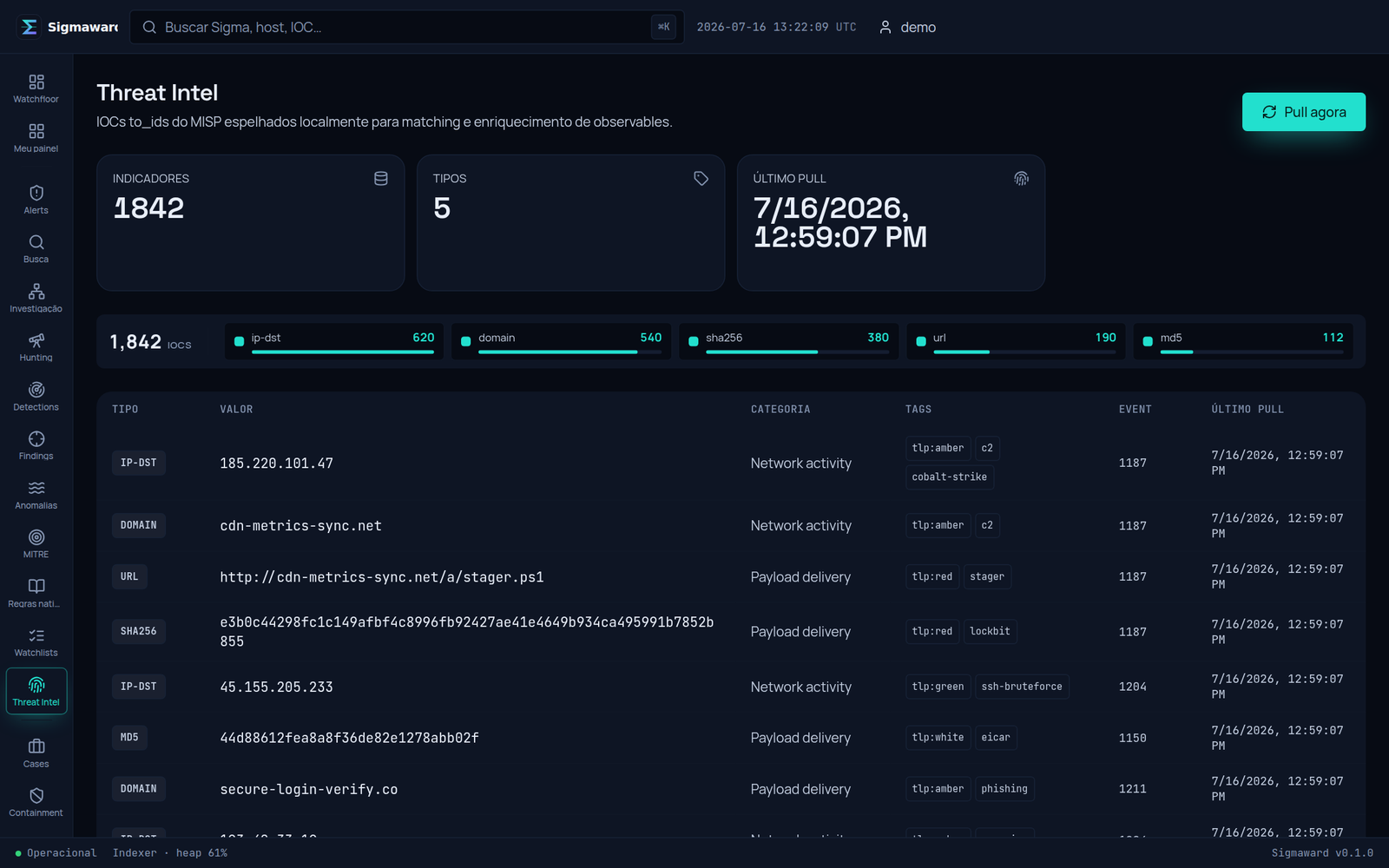Viewport: 1389px width, 868px height.
Task: Click the md5 progress bar
Action: pos(1252,352)
